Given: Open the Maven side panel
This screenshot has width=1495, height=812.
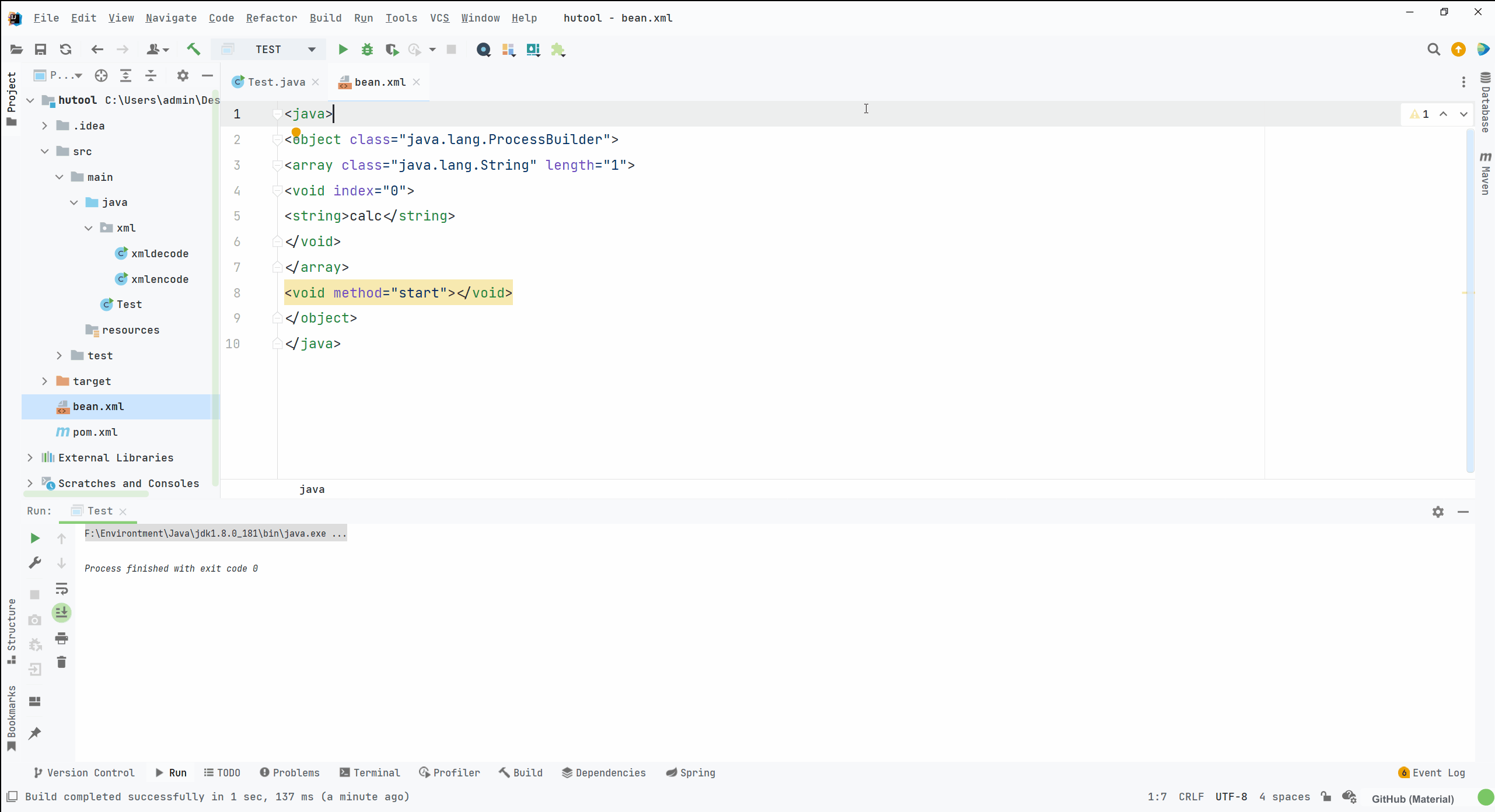Looking at the screenshot, I should pyautogui.click(x=1486, y=174).
